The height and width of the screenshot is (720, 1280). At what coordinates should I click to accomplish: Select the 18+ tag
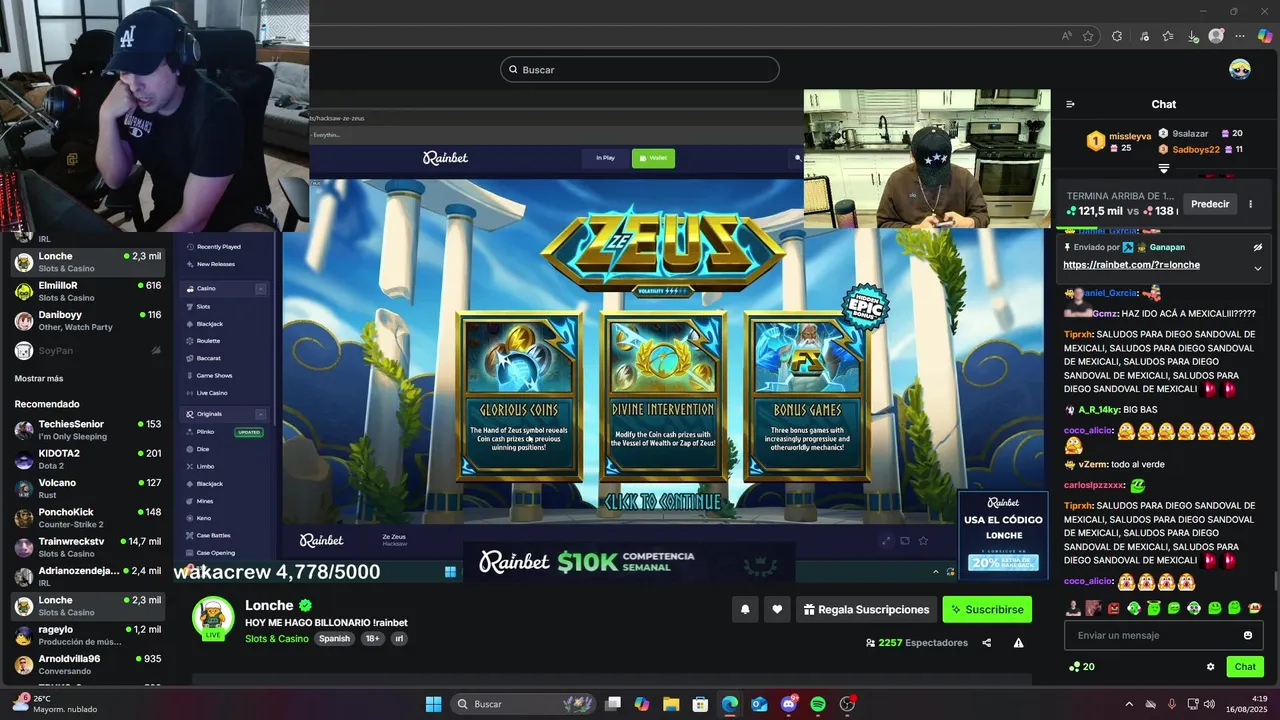tap(372, 639)
